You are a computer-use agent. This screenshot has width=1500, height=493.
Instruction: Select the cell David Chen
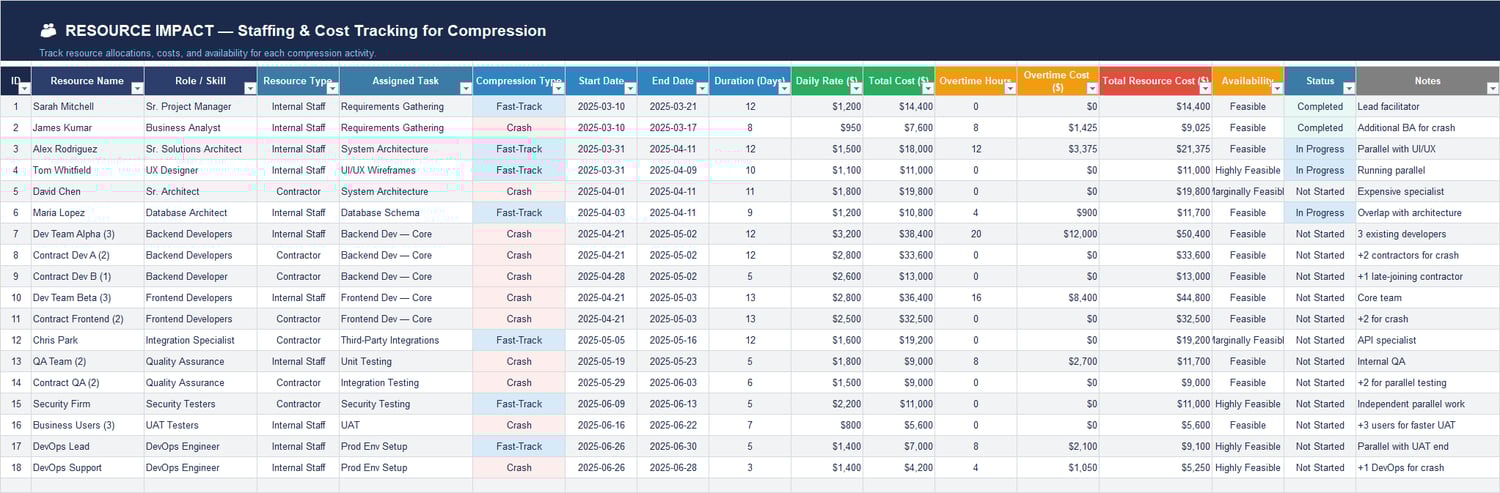click(x=88, y=191)
